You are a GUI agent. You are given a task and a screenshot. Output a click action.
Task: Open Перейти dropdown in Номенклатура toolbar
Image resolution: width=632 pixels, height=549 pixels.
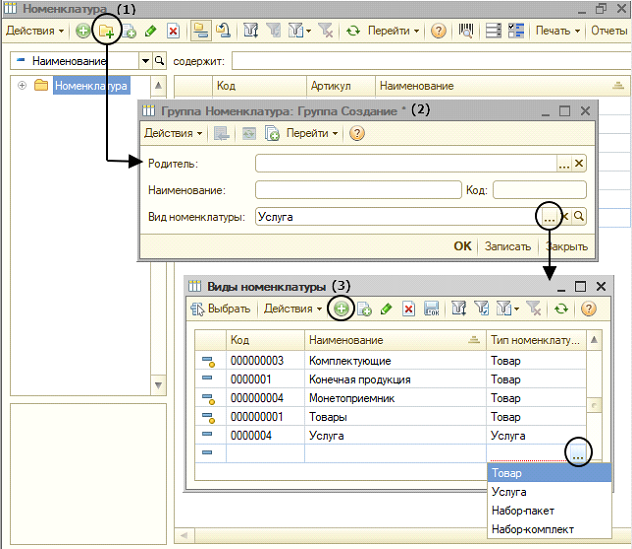(x=393, y=31)
